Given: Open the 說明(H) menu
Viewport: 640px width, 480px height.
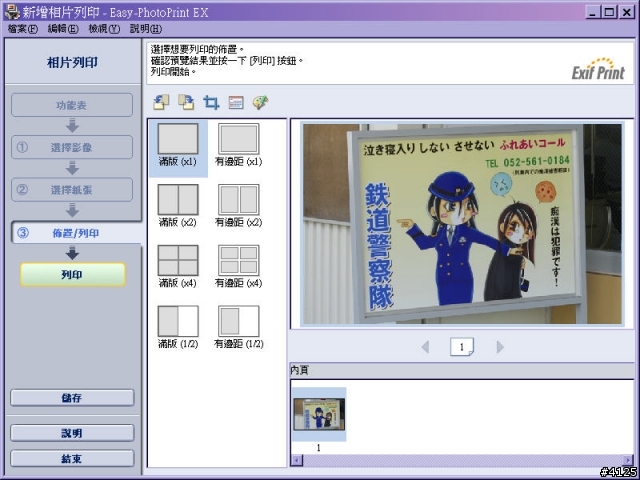Looking at the screenshot, I should pyautogui.click(x=146, y=29).
